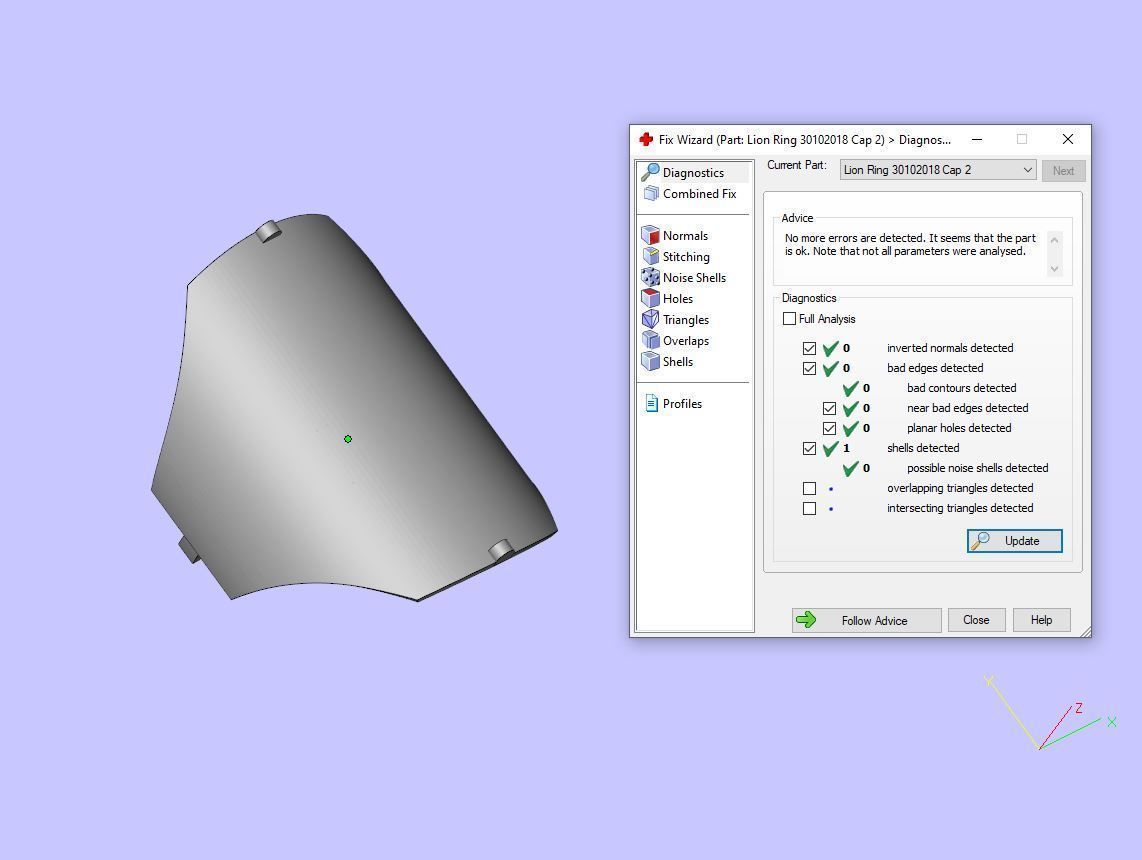Click the XYZ axis indicator
Viewport: 1142px width, 860px height.
click(x=1050, y=714)
